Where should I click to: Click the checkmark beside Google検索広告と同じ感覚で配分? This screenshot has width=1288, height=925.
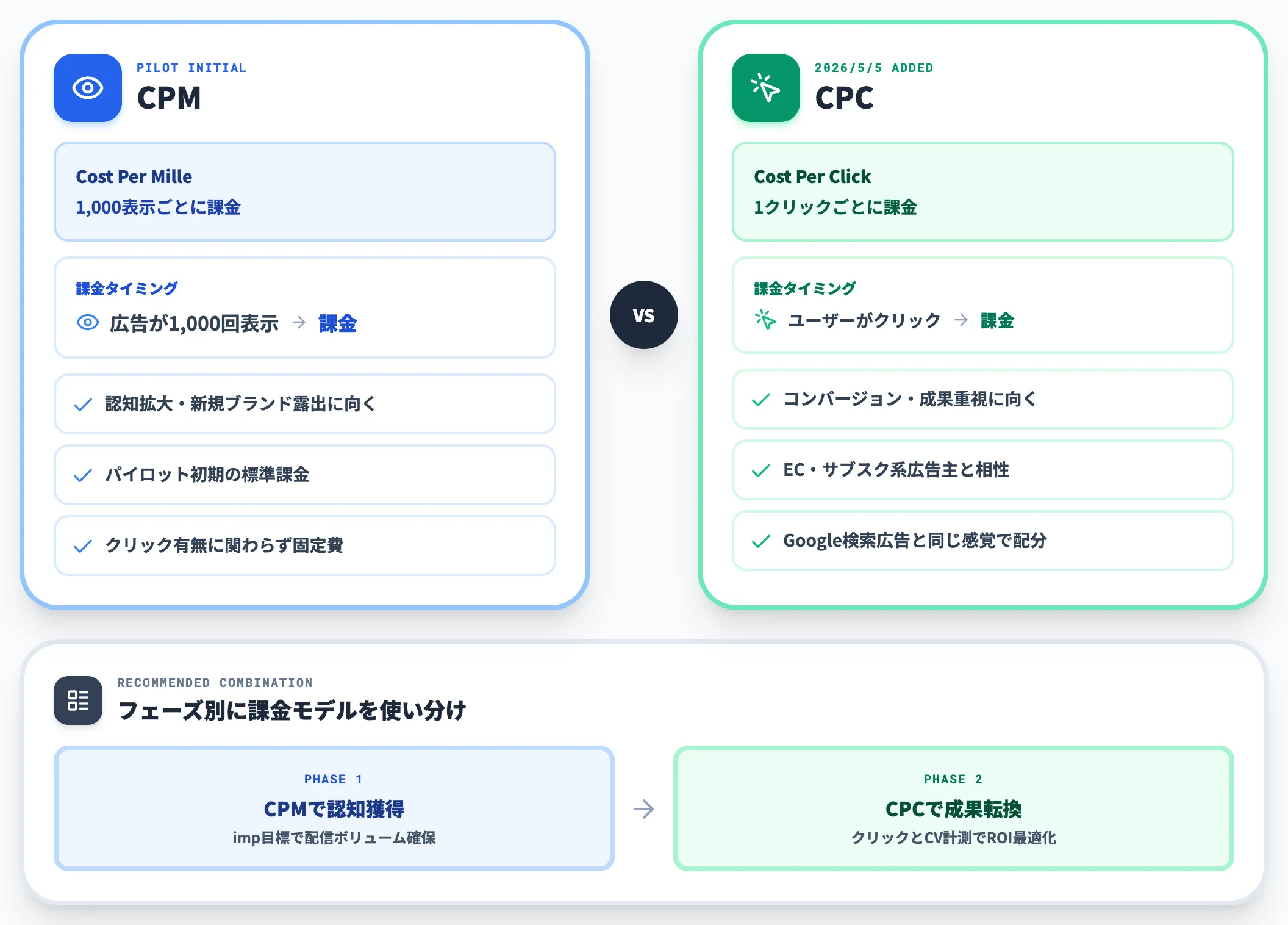point(761,541)
